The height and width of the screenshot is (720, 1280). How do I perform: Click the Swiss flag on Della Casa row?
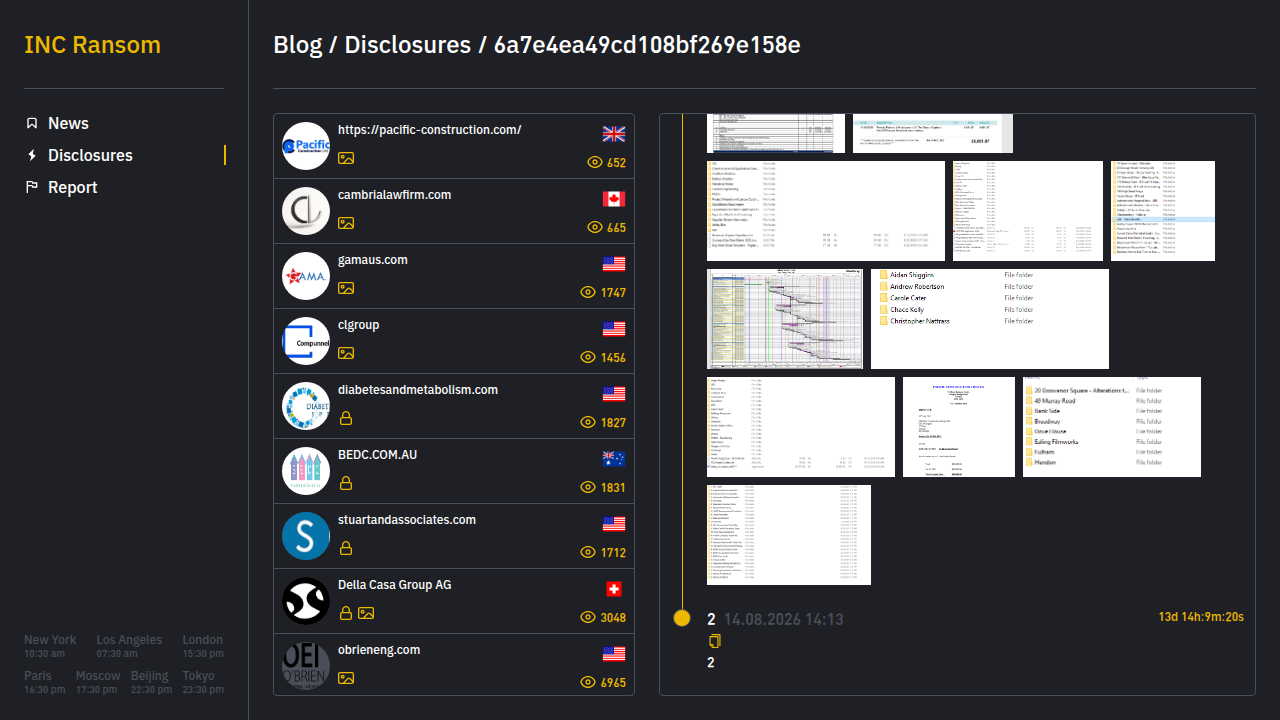pyautogui.click(x=614, y=589)
